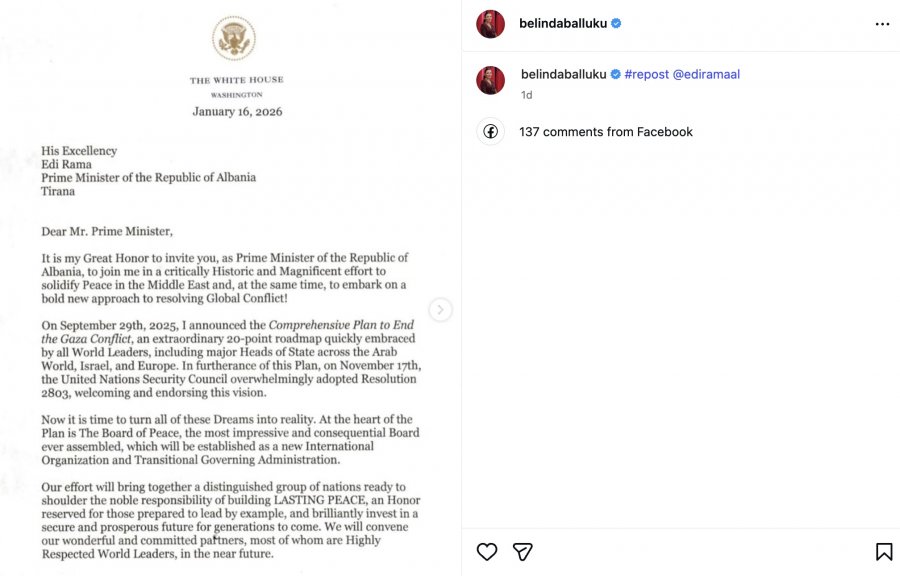
Task: Save post with the bookmark icon
Action: click(884, 551)
